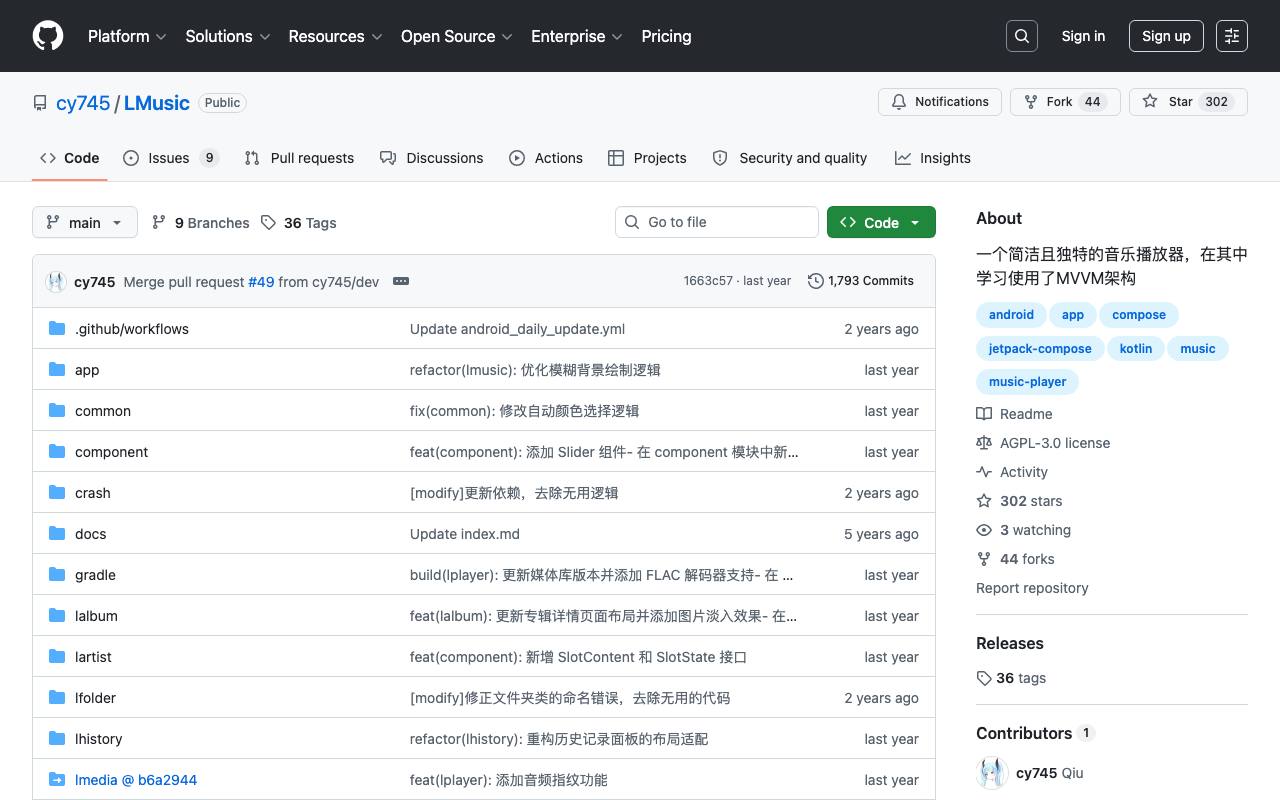Click the stars icon in About
The height and width of the screenshot is (800, 1280).
pyautogui.click(x=984, y=501)
